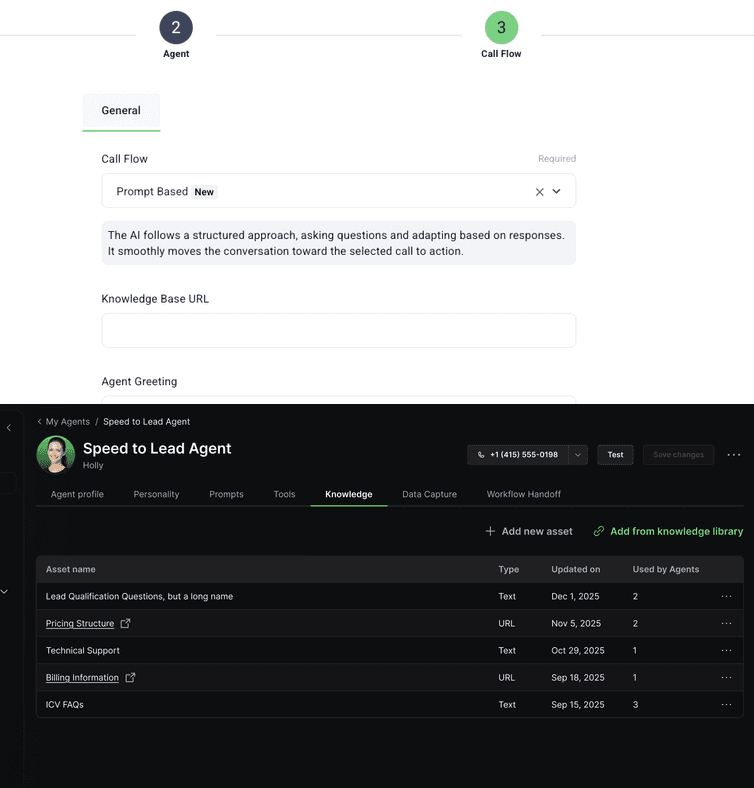Screen dimensions: 754x788
Task: Expand the Call Flow dropdown chevron
Action: point(556,191)
